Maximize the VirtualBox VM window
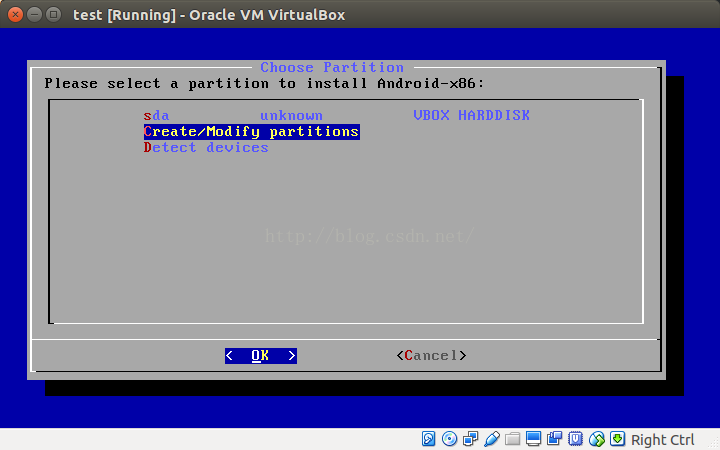Viewport: 720px width, 450px height. [54, 15]
